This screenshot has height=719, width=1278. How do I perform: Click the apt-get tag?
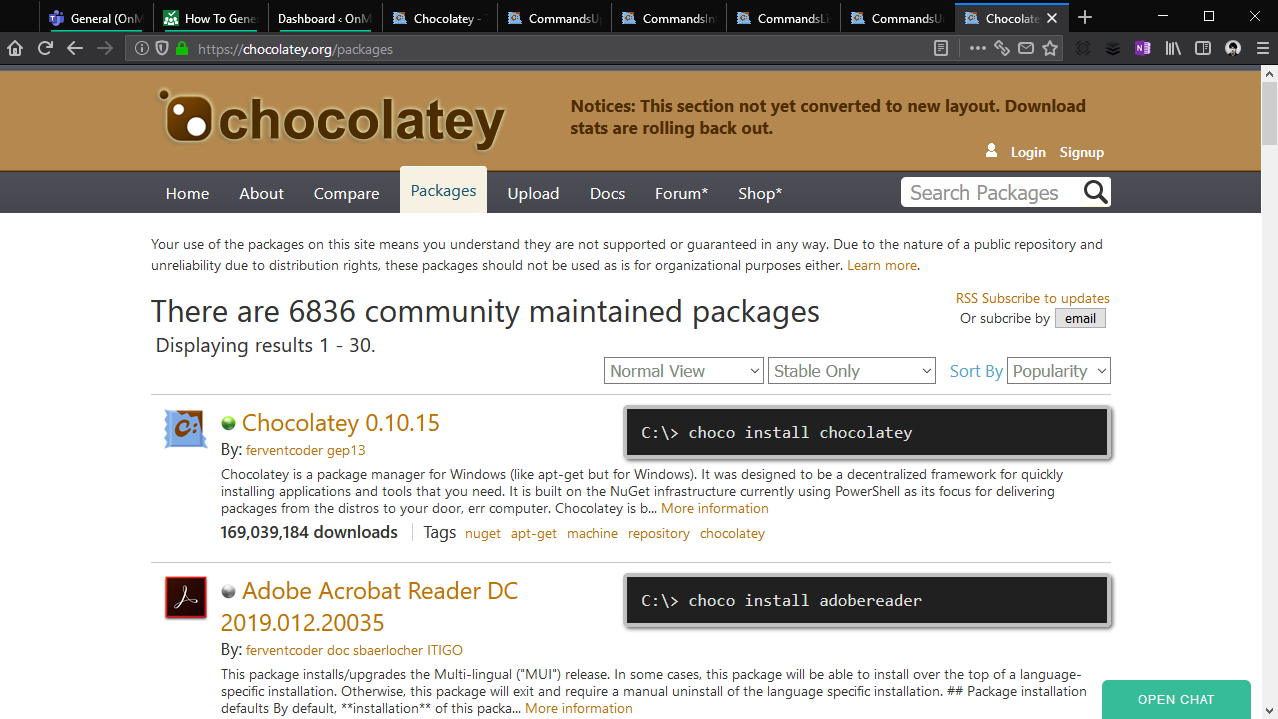coord(534,533)
